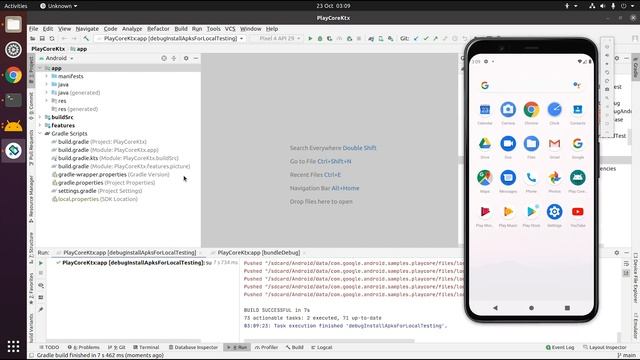The width and height of the screenshot is (640, 360).
Task: Open the File menu
Action: (33, 29)
